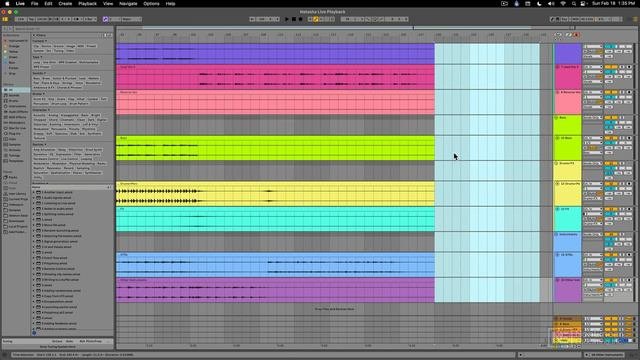This screenshot has height=360, width=640.
Task: Toggle the yellow browser show/hide icon at top left
Action: (5, 19)
